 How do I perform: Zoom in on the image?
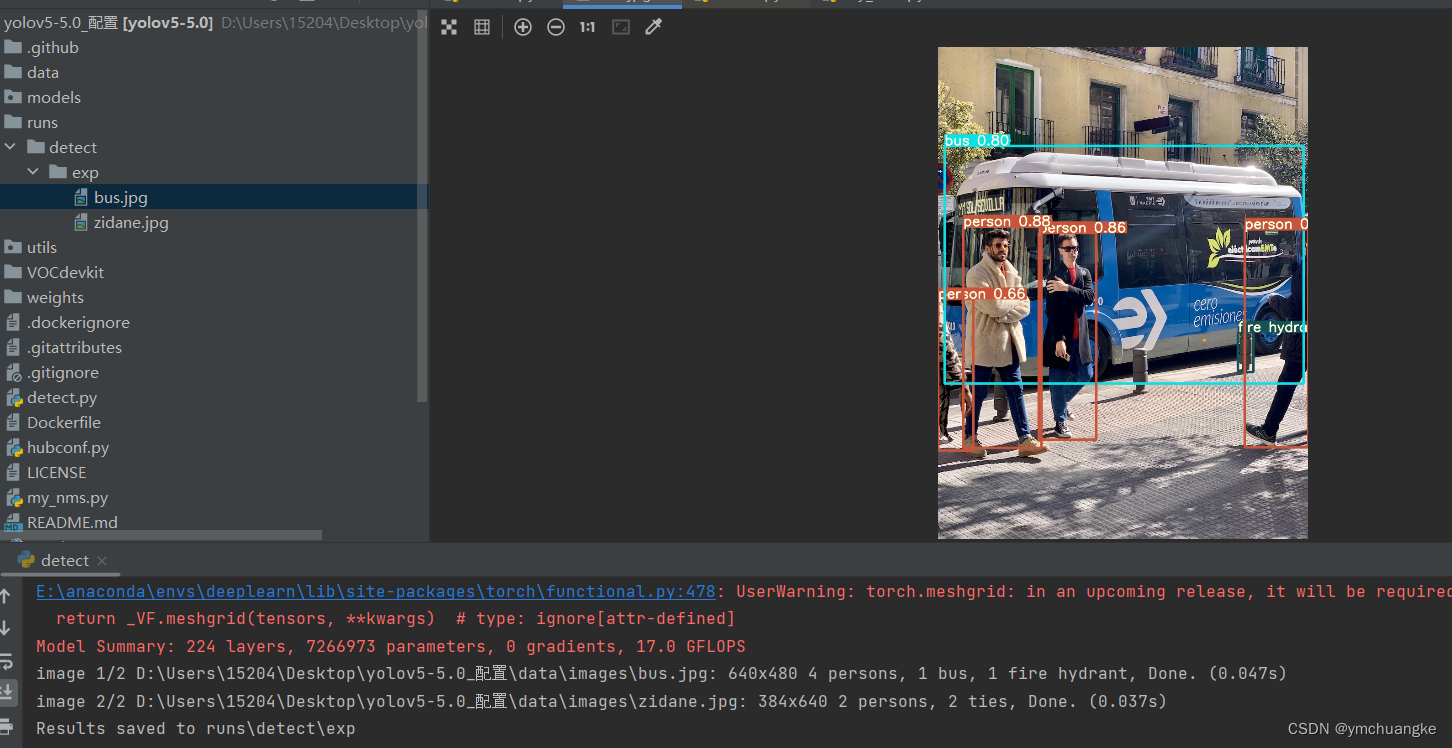click(x=523, y=27)
